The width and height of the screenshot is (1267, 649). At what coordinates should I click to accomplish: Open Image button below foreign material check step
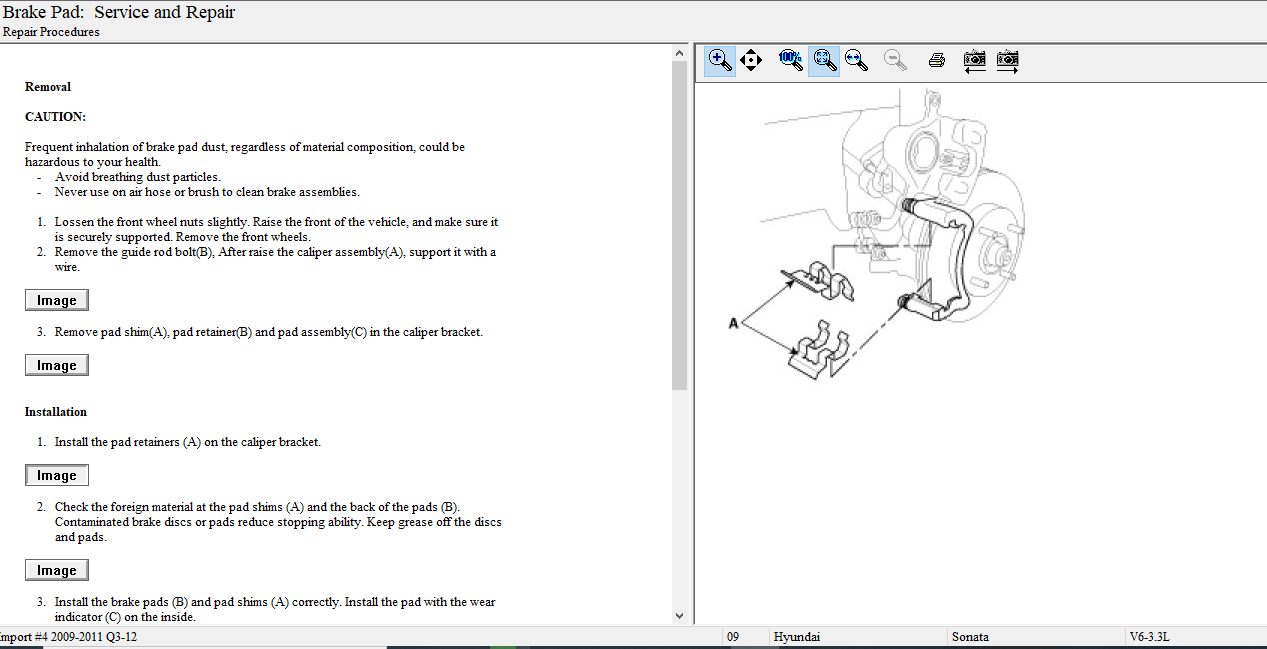pyautogui.click(x=57, y=570)
